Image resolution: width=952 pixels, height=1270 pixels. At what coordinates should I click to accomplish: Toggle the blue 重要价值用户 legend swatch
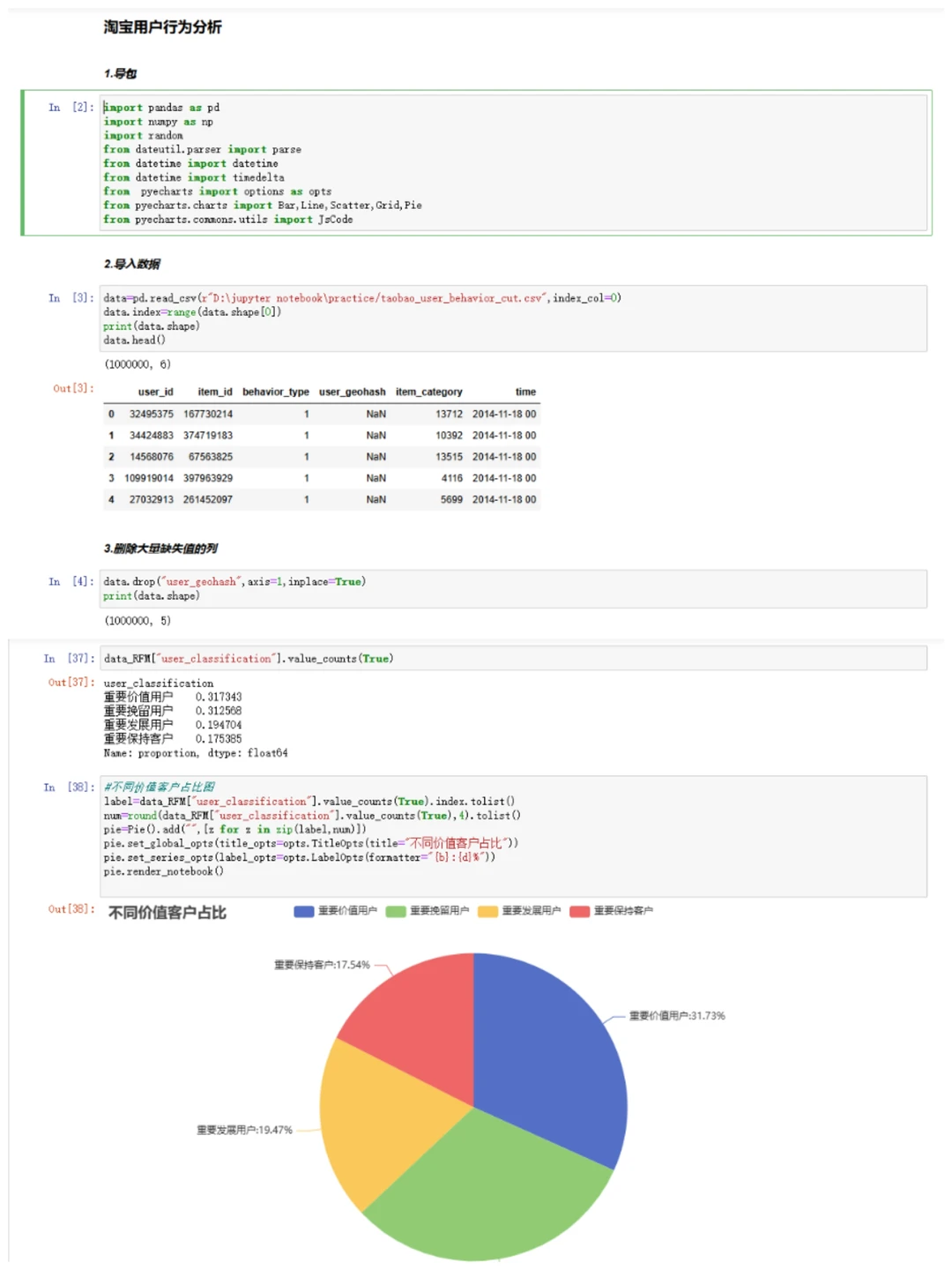(x=304, y=911)
